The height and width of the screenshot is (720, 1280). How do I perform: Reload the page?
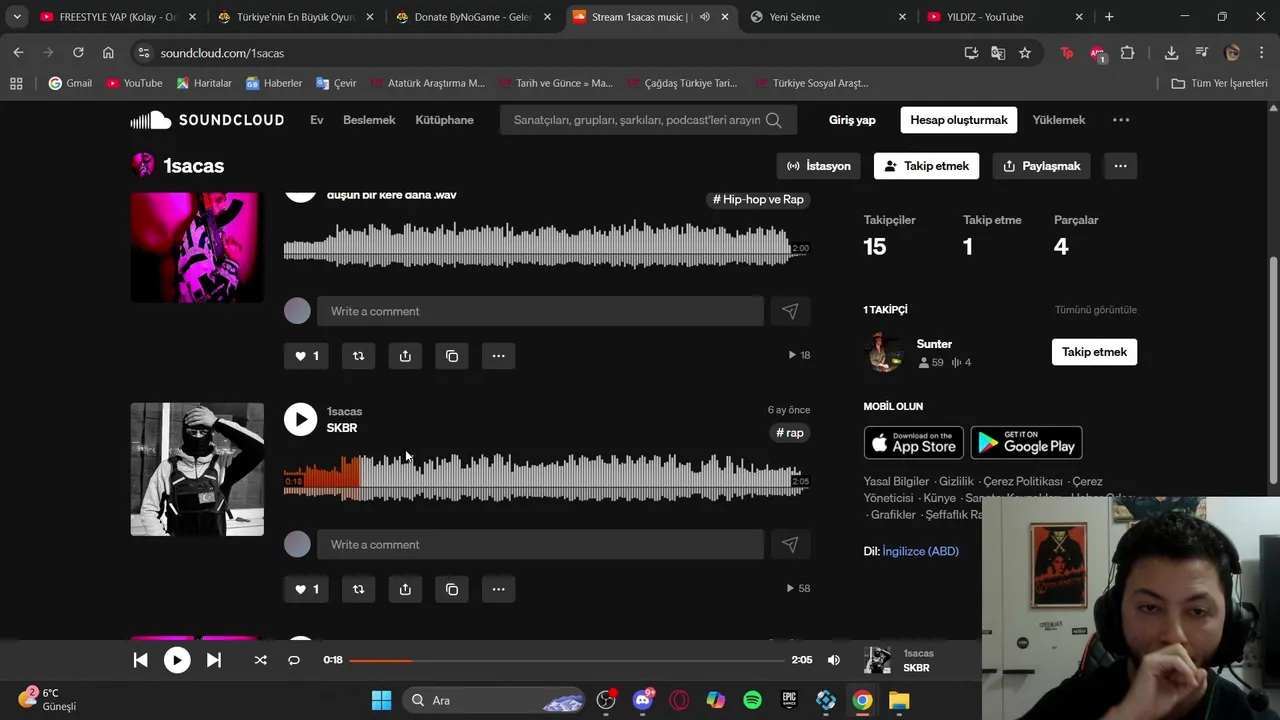pos(78,53)
